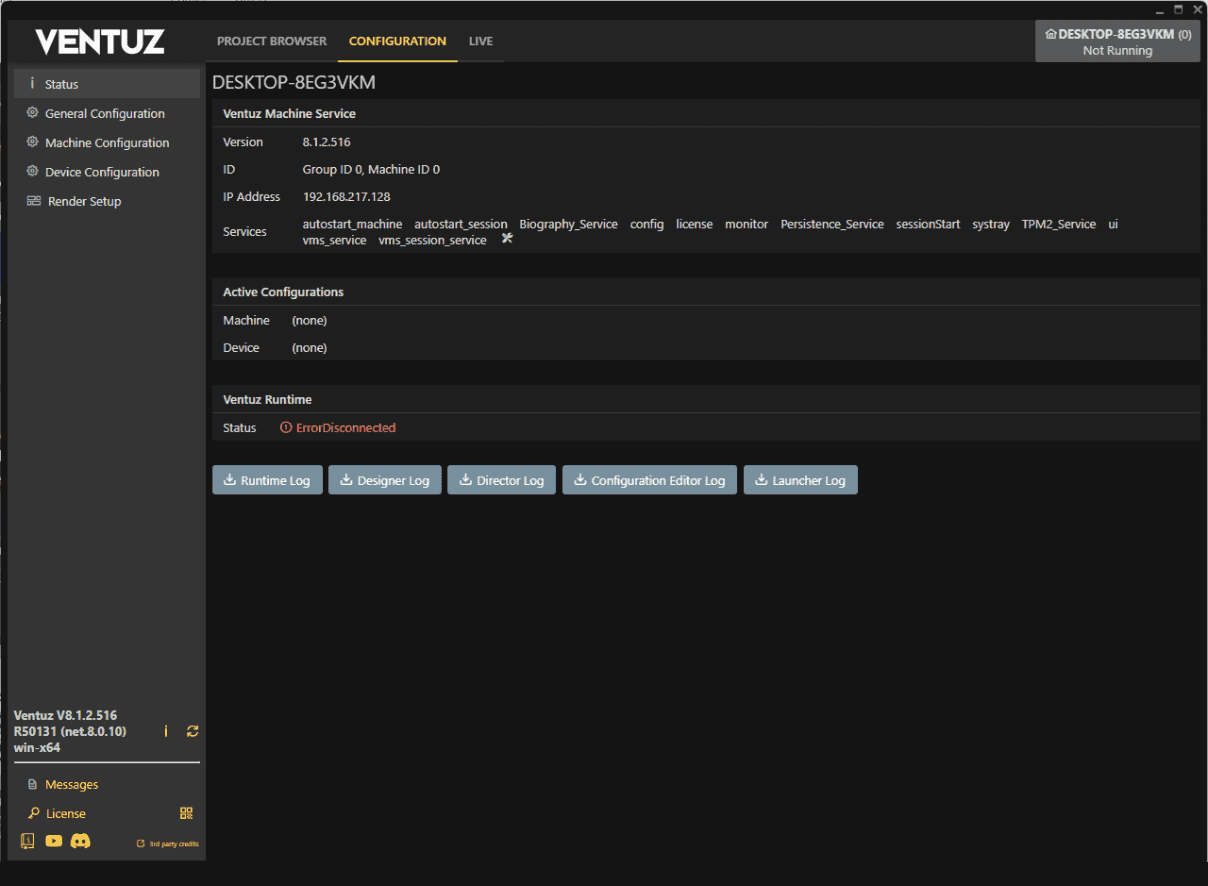Select Machine Configuration in the sidebar

pos(107,142)
